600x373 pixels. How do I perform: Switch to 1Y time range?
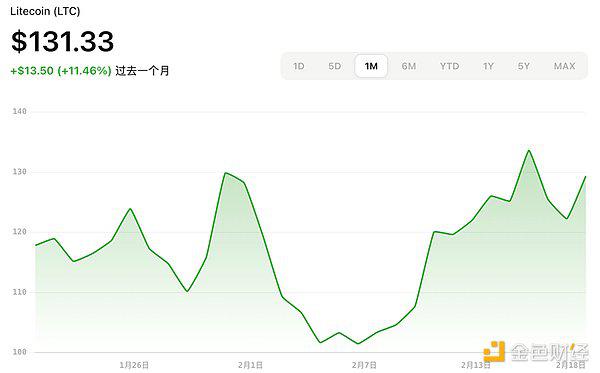pos(488,66)
